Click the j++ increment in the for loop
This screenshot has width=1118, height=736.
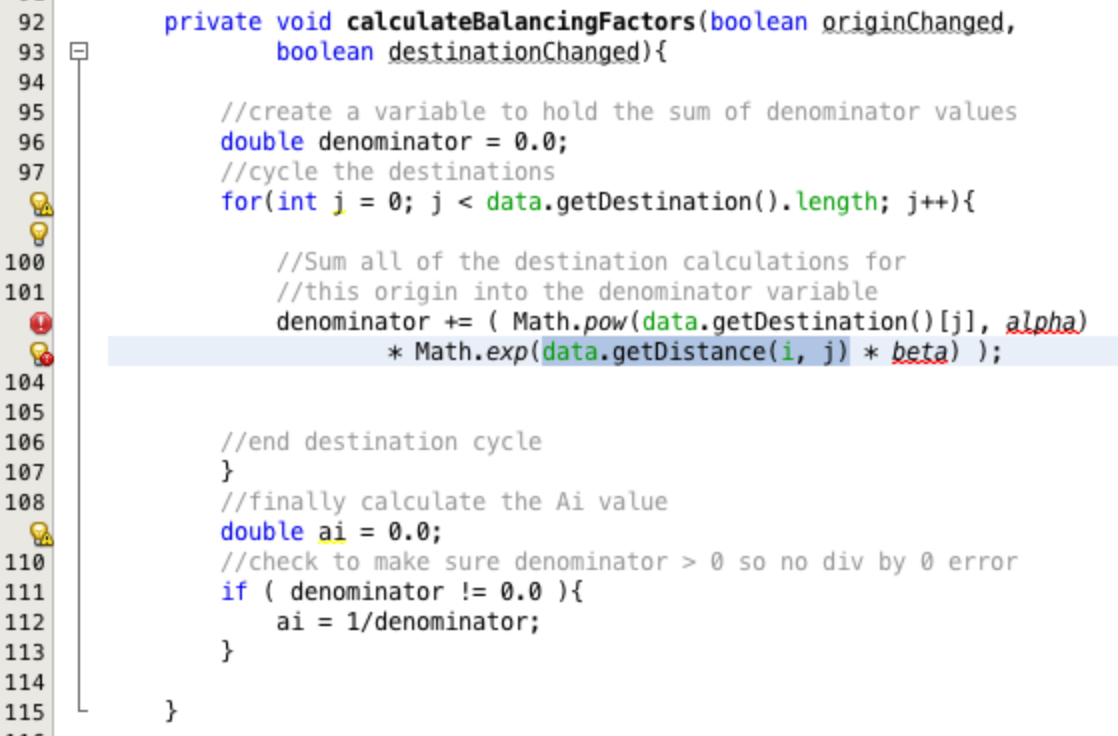[x=934, y=202]
